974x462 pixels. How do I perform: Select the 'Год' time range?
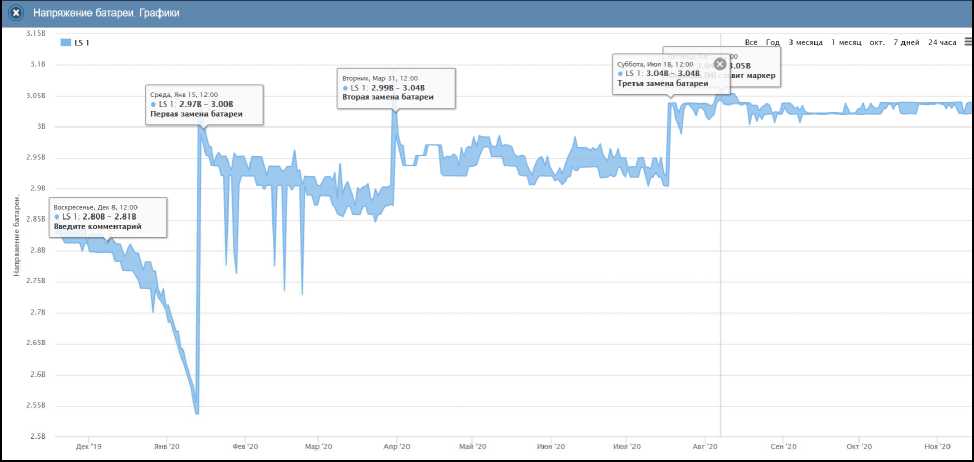point(773,42)
